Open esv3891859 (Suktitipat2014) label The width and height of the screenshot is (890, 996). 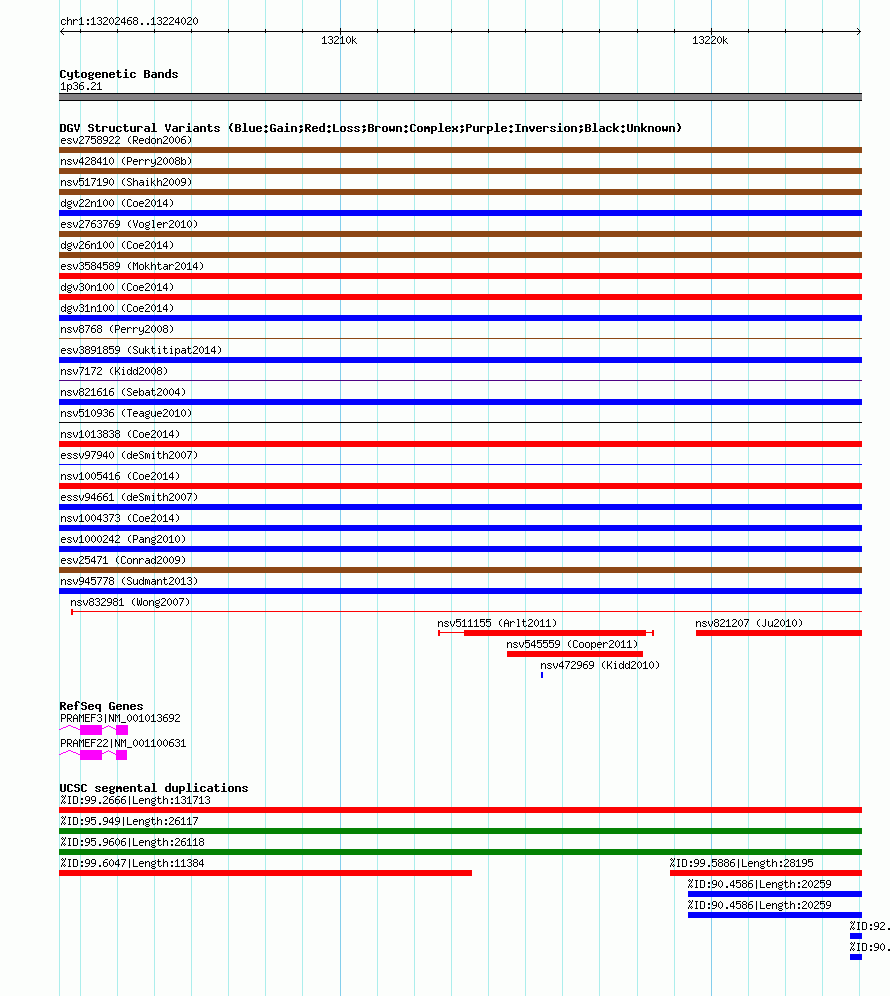[x=141, y=350]
